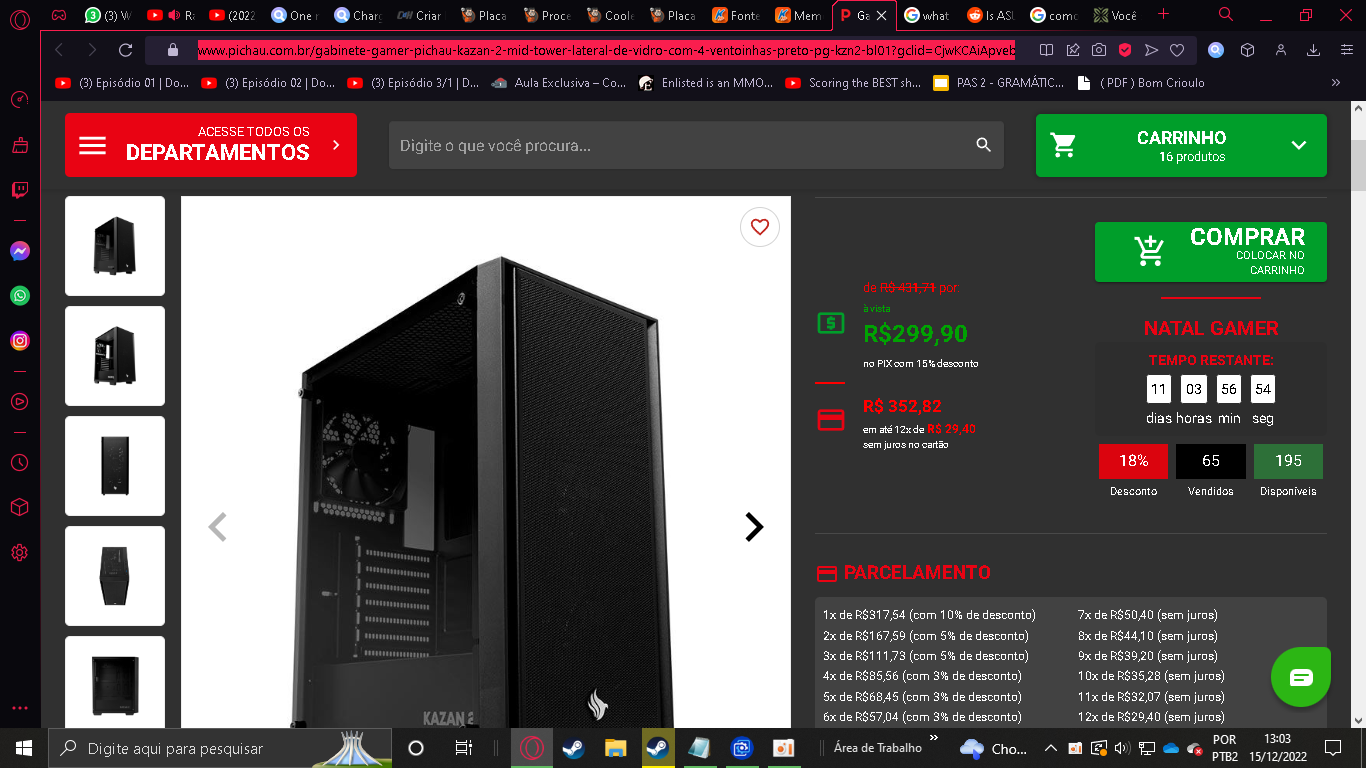This screenshot has height=768, width=1366.
Task: Open bookmark 'Enlisted is an MMO...'
Action: click(708, 83)
